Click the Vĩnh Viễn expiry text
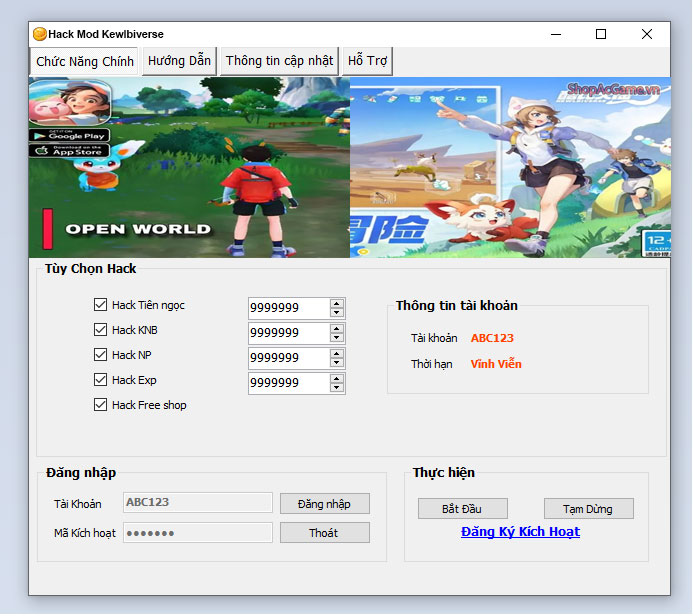Screen dimensions: 693x616 496,364
